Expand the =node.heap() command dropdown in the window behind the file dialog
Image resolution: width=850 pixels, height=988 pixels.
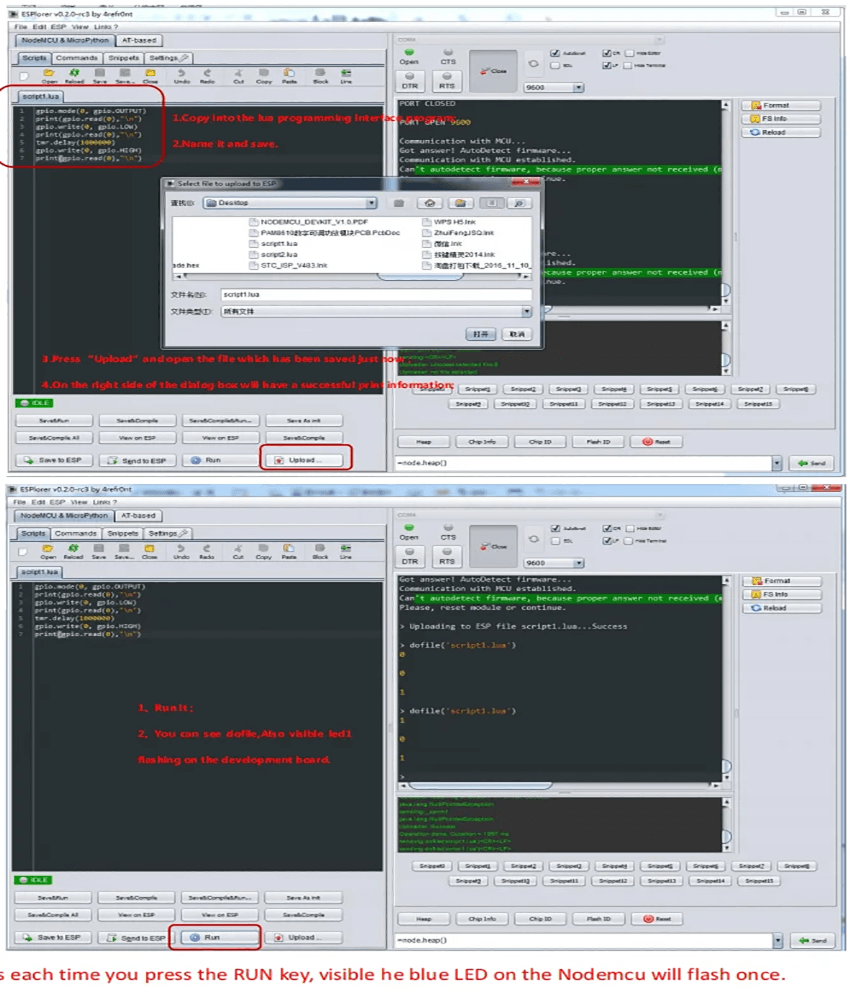pyautogui.click(x=776, y=463)
